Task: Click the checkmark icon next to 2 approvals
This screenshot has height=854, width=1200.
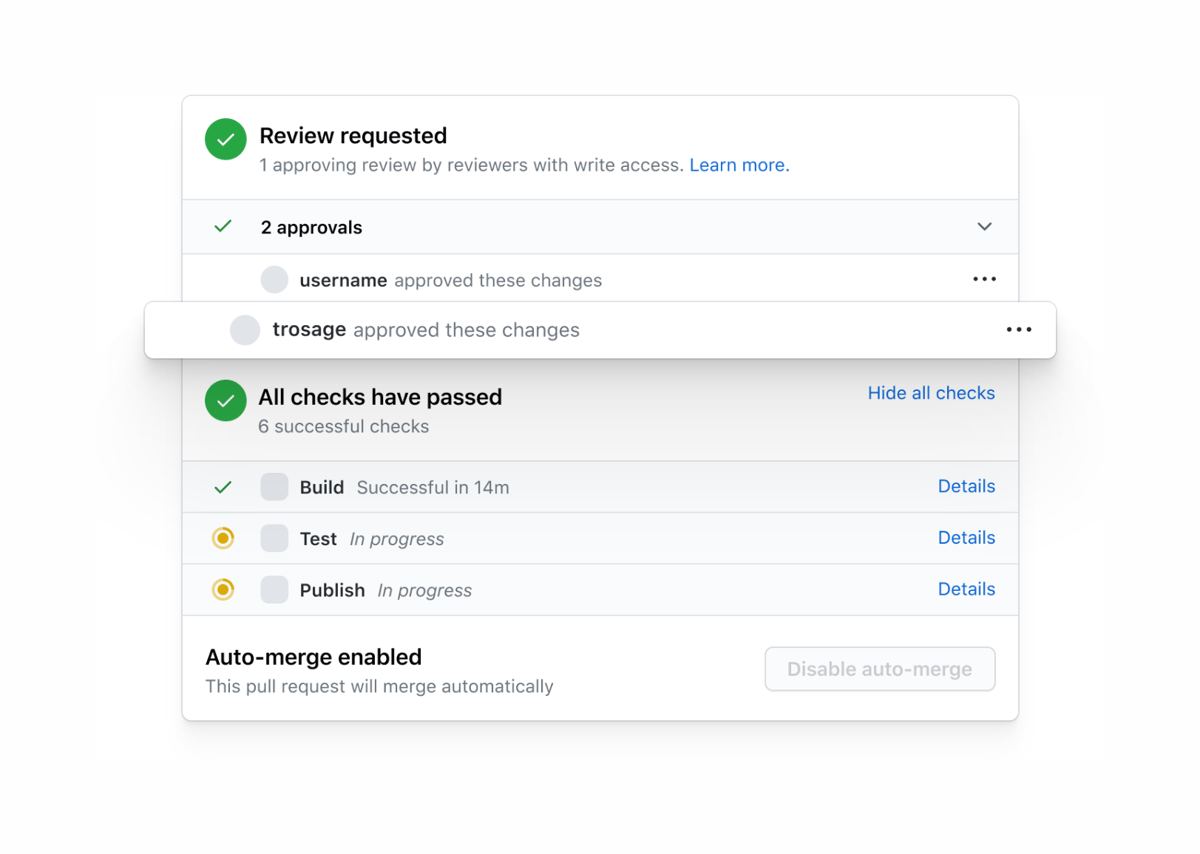Action: pyautogui.click(x=222, y=226)
